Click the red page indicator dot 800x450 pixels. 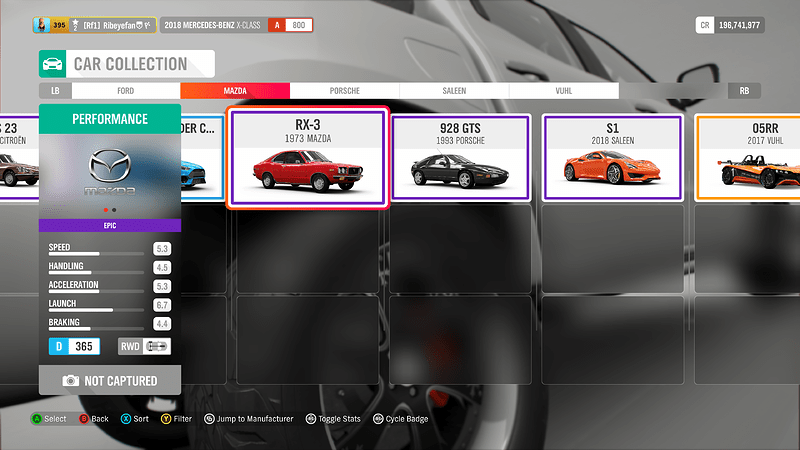[x=106, y=210]
